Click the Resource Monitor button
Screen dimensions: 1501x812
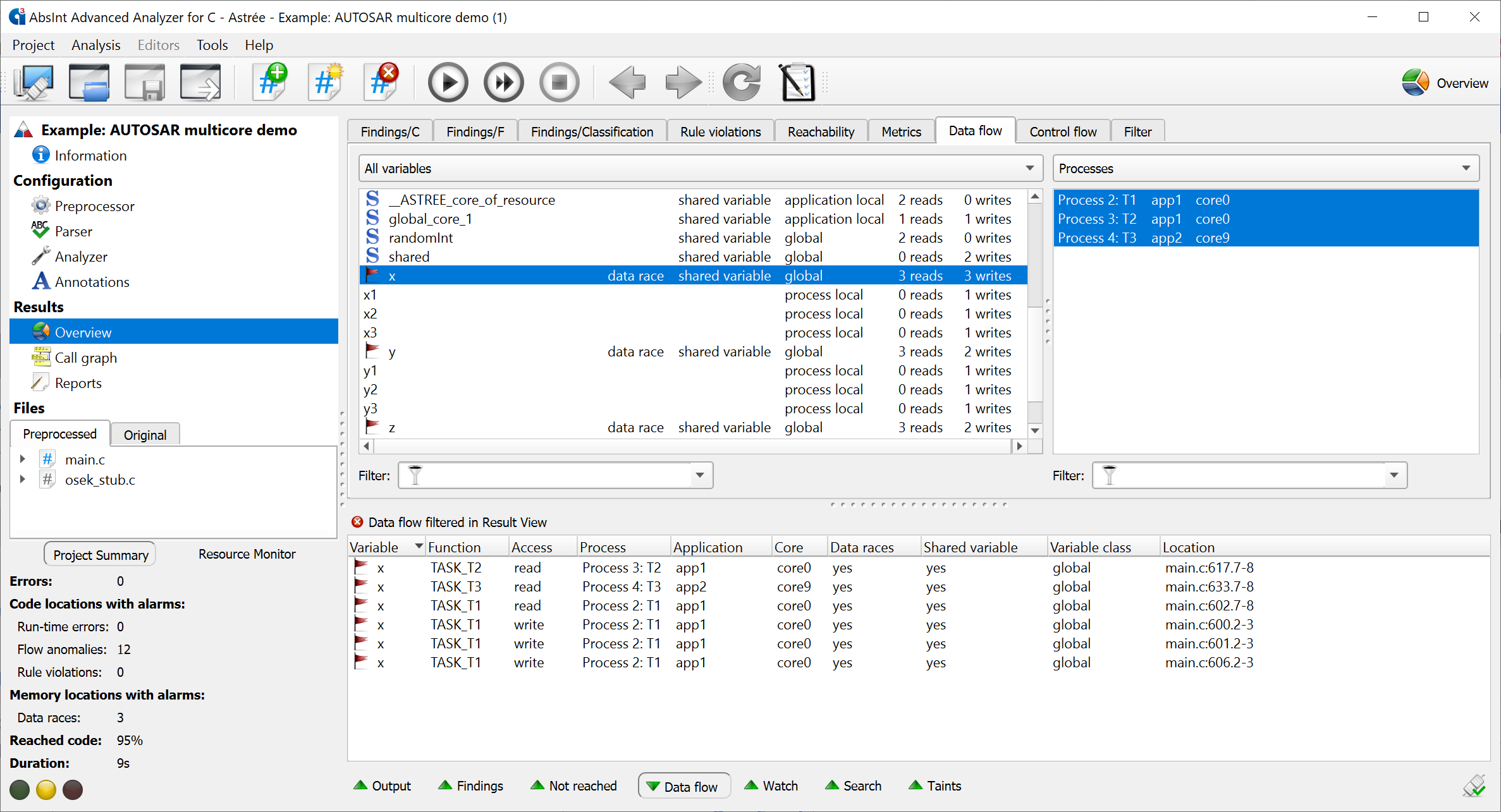coord(247,554)
